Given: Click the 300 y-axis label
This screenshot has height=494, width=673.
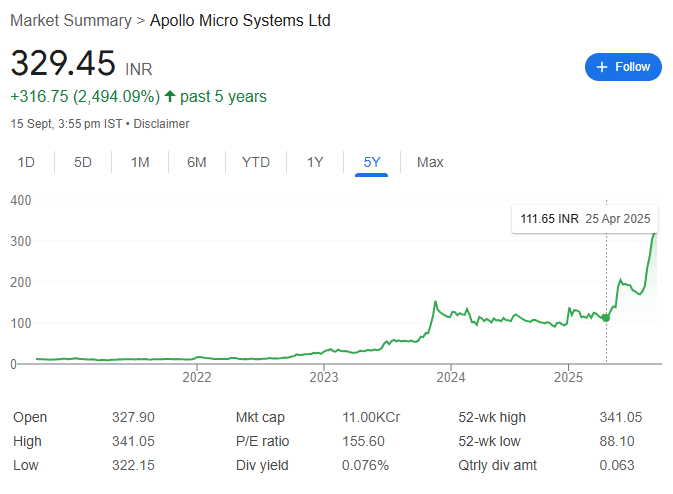Looking at the screenshot, I should [x=21, y=241].
